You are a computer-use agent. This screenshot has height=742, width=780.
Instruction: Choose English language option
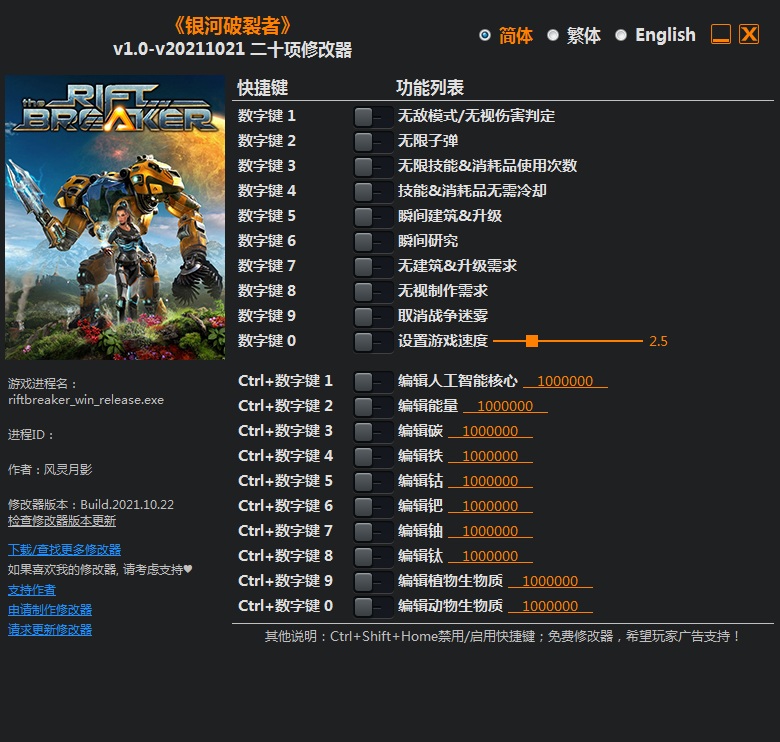621,35
